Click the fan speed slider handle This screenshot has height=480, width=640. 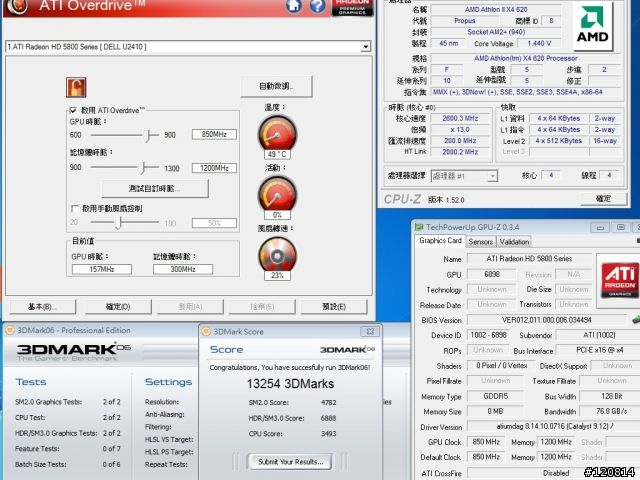pos(118,222)
